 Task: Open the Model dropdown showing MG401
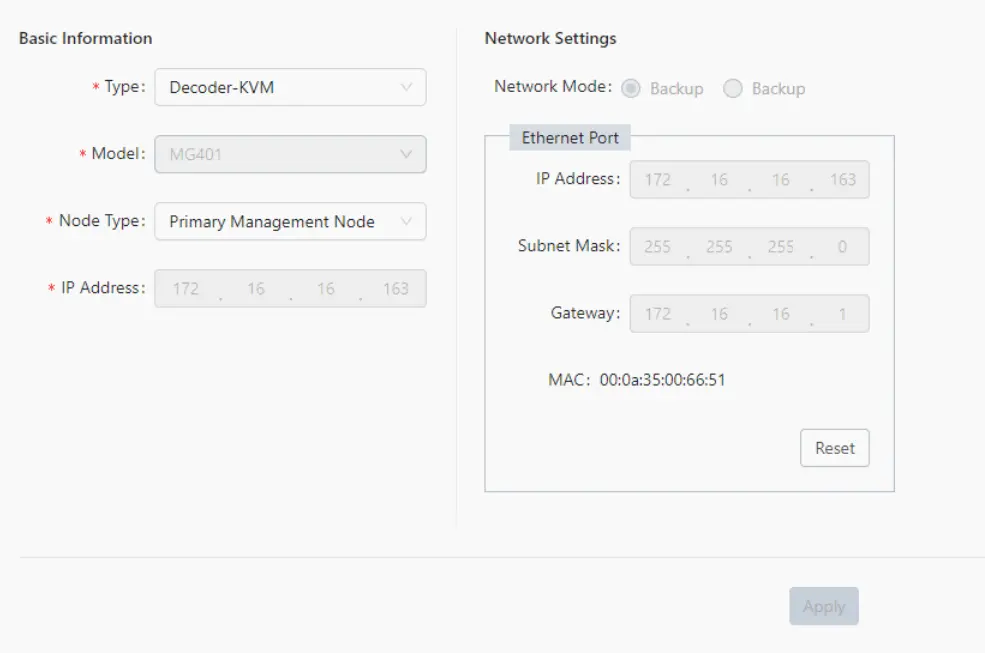click(290, 154)
